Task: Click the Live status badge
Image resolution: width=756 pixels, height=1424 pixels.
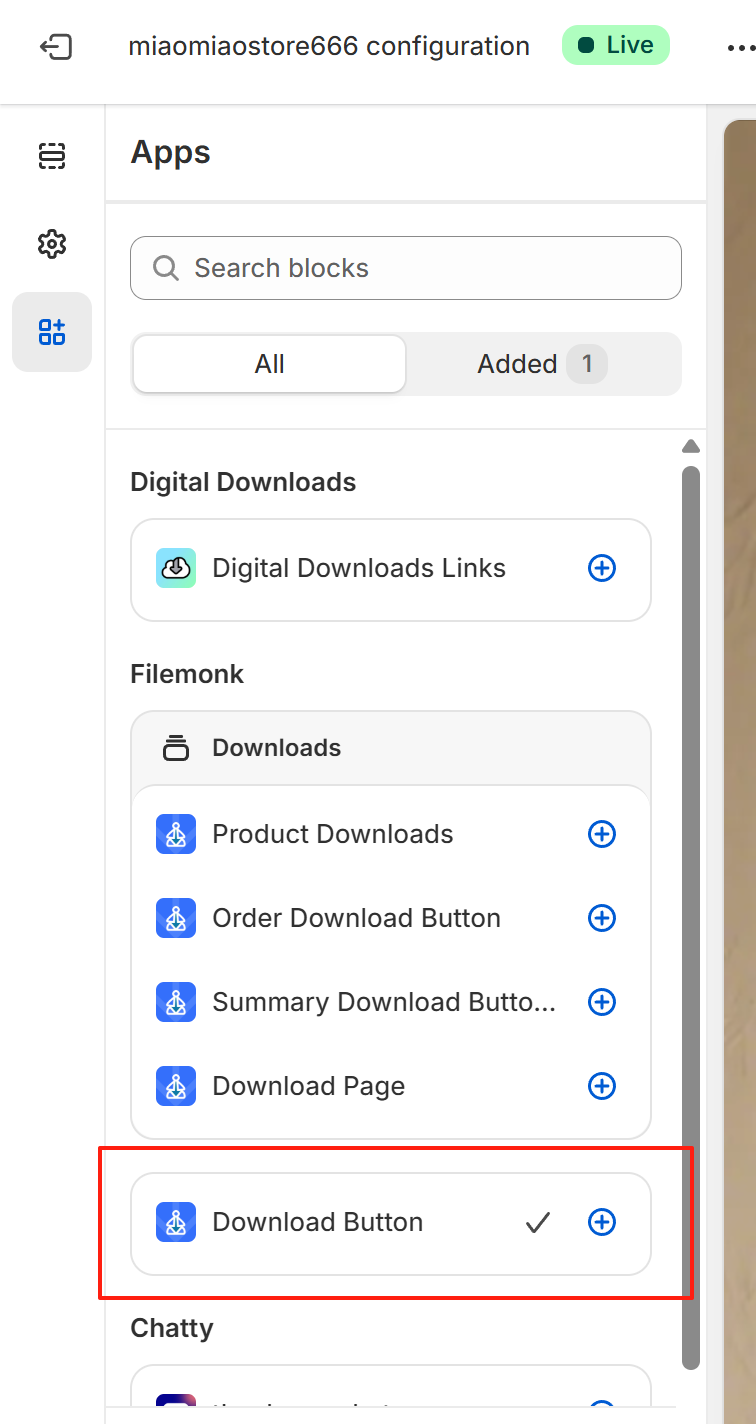Action: (x=616, y=45)
